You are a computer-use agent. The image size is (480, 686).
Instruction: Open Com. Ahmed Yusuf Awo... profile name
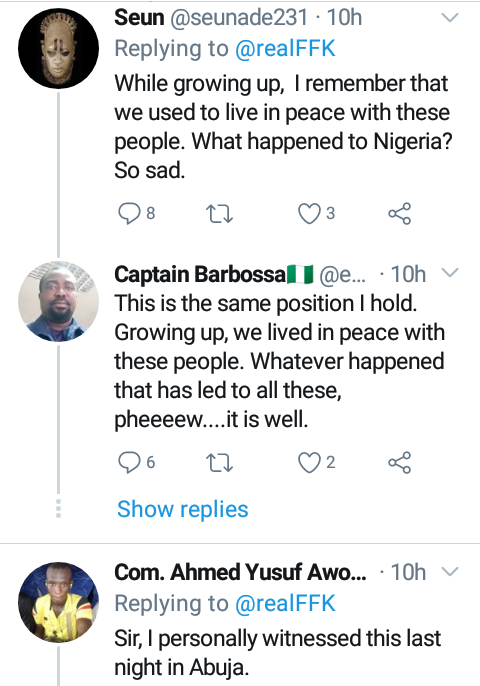240,572
